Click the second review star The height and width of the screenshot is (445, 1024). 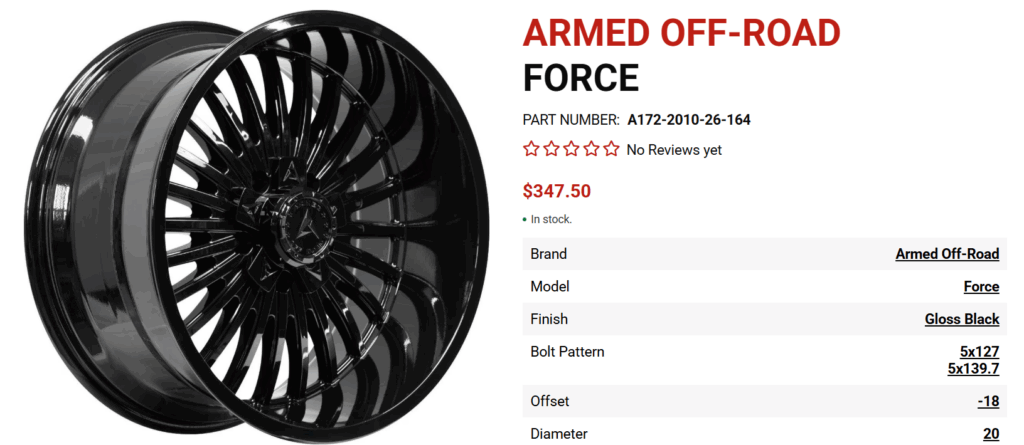click(552, 150)
